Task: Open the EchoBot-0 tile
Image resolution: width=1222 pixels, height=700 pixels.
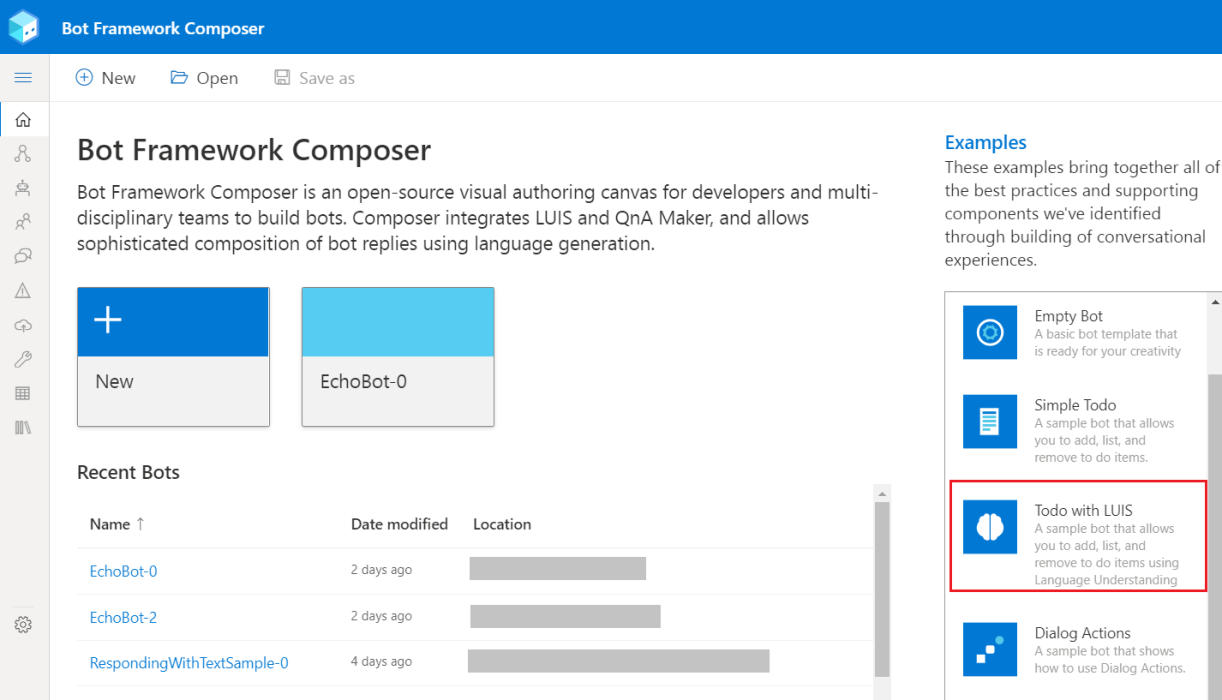Action: pyautogui.click(x=398, y=356)
